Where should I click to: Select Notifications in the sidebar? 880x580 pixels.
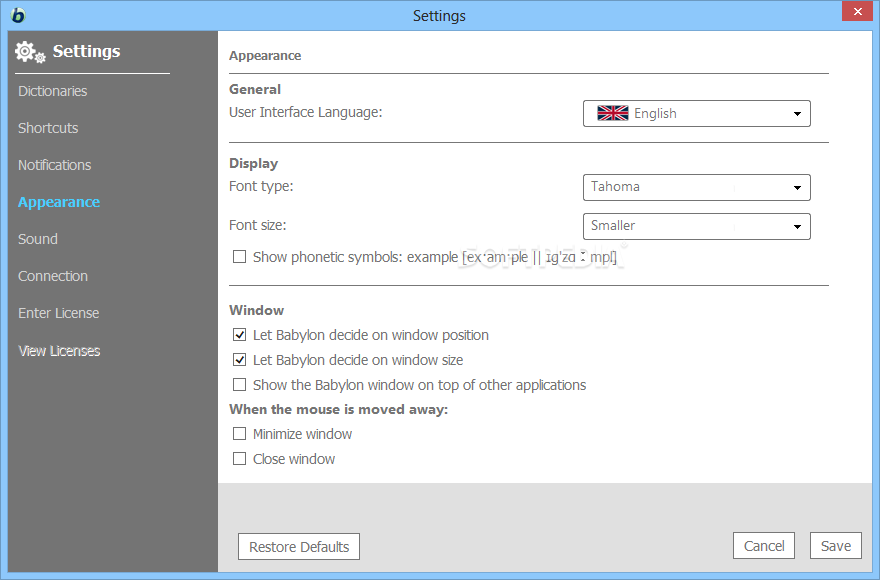54,165
